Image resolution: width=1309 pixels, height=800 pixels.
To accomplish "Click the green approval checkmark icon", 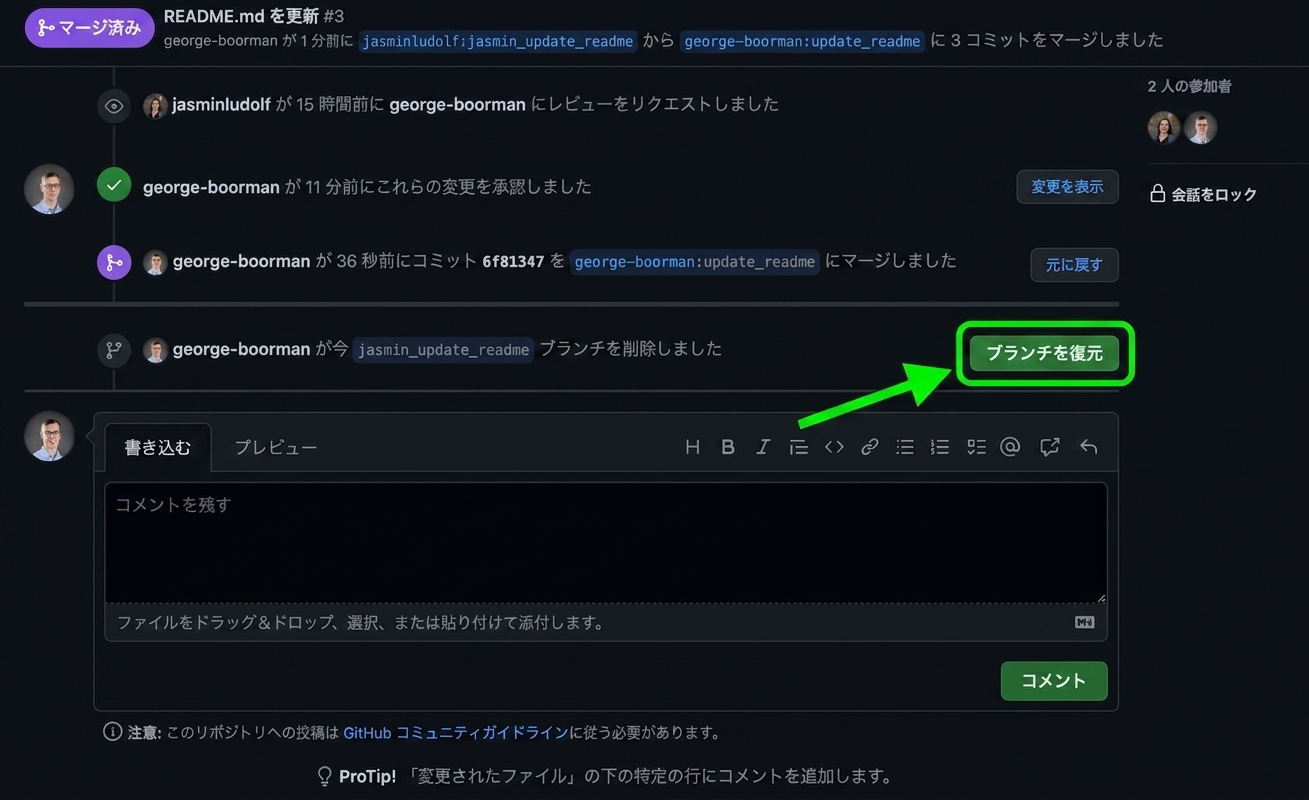I will point(114,185).
